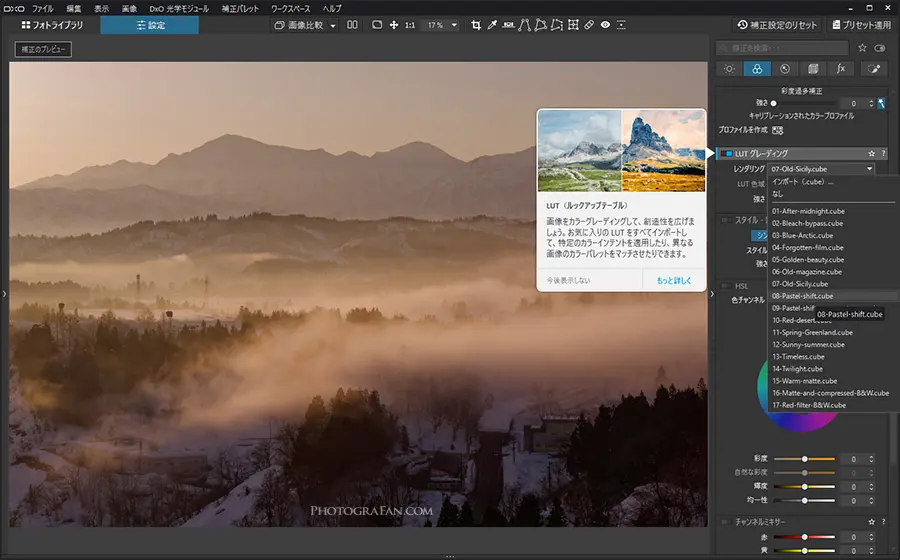Select the Repair bandage tool

[589, 25]
